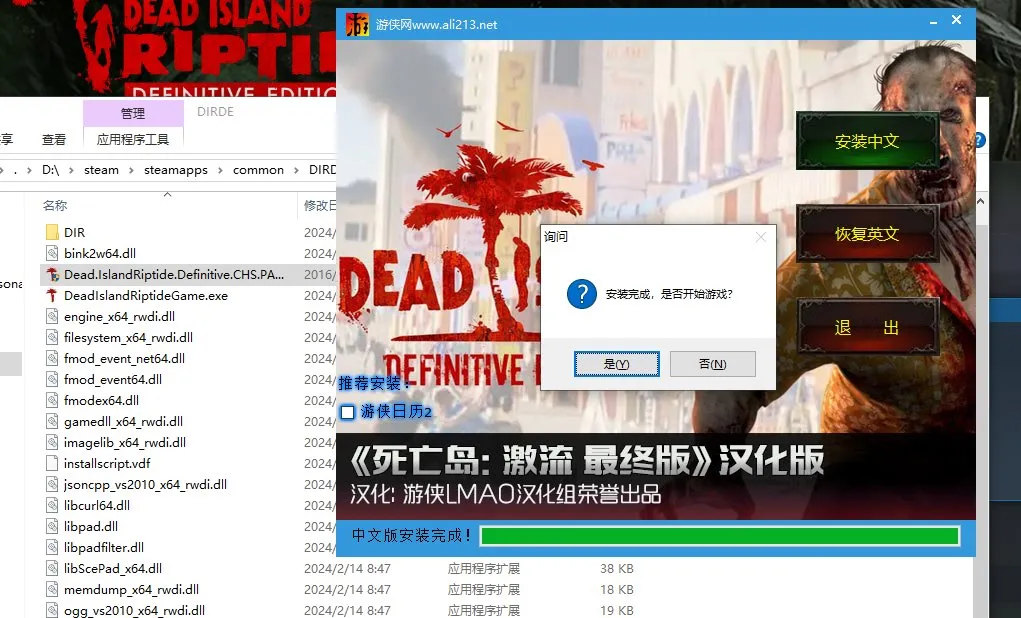Close the 询问 dialog with X
This screenshot has width=1021, height=618.
[x=761, y=237]
